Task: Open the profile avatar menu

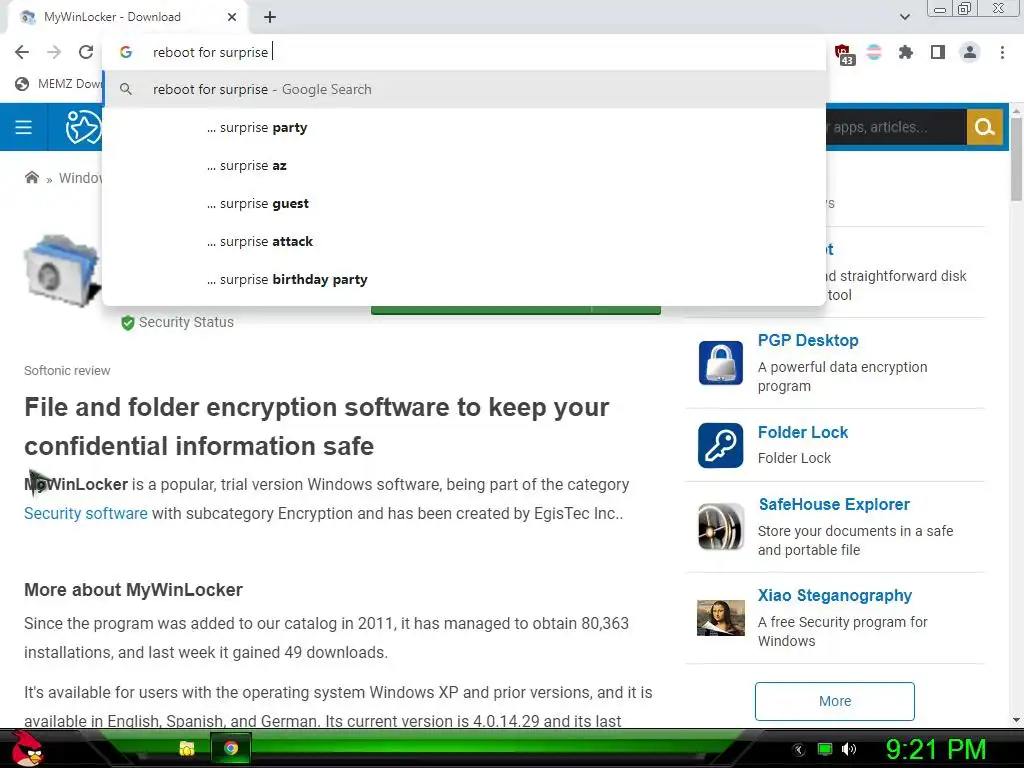Action: 970,52
